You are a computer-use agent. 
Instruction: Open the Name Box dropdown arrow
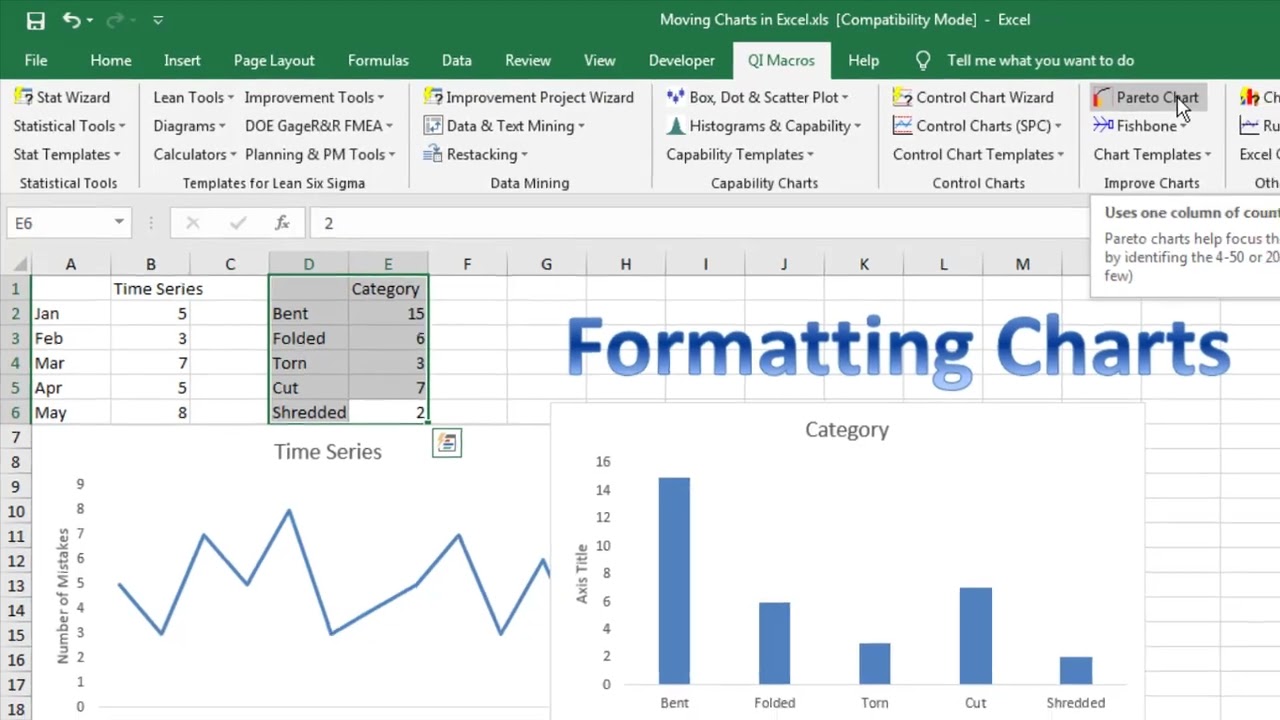119,223
